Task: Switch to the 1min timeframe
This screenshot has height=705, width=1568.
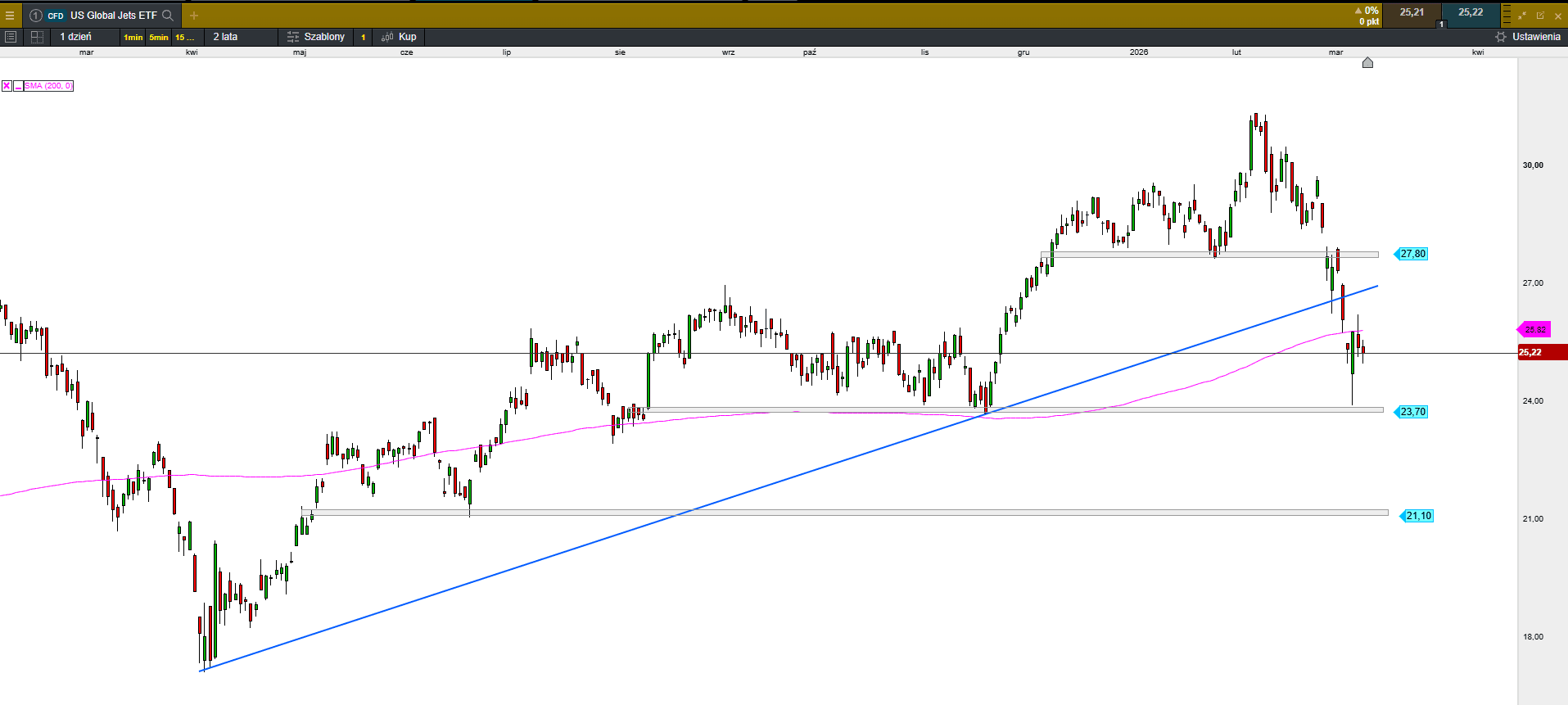Action: 133,37
